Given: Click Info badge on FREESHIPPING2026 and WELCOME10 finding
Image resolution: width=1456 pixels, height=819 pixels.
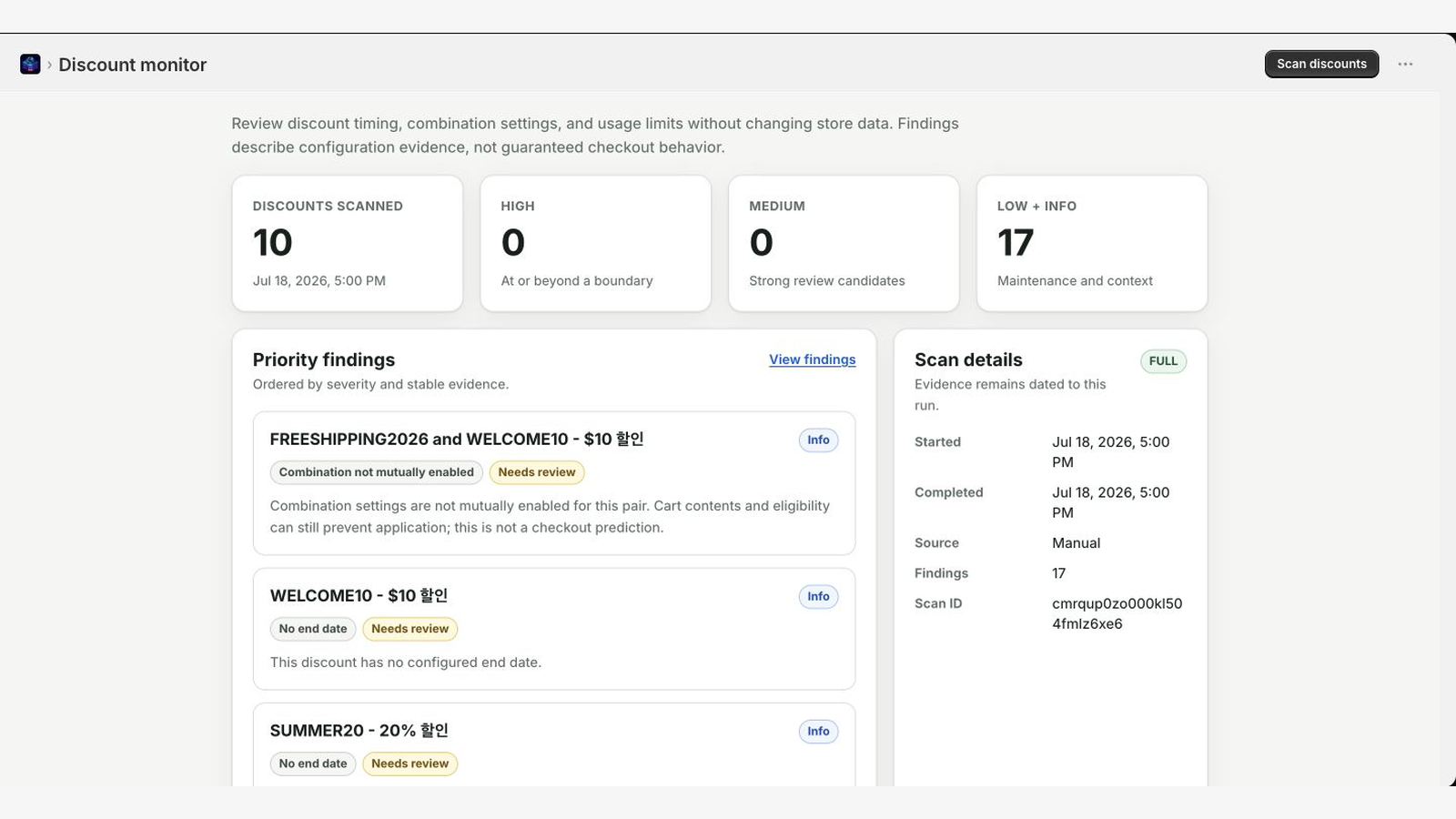Looking at the screenshot, I should click(818, 440).
